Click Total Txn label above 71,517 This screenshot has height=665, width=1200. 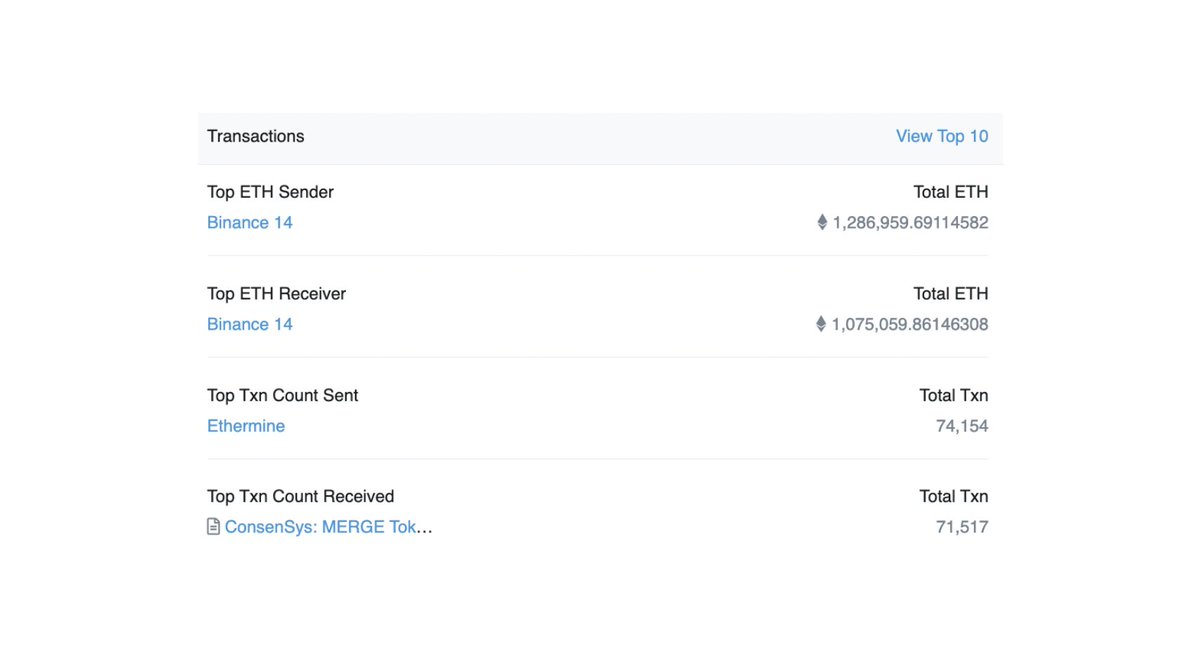[954, 496]
